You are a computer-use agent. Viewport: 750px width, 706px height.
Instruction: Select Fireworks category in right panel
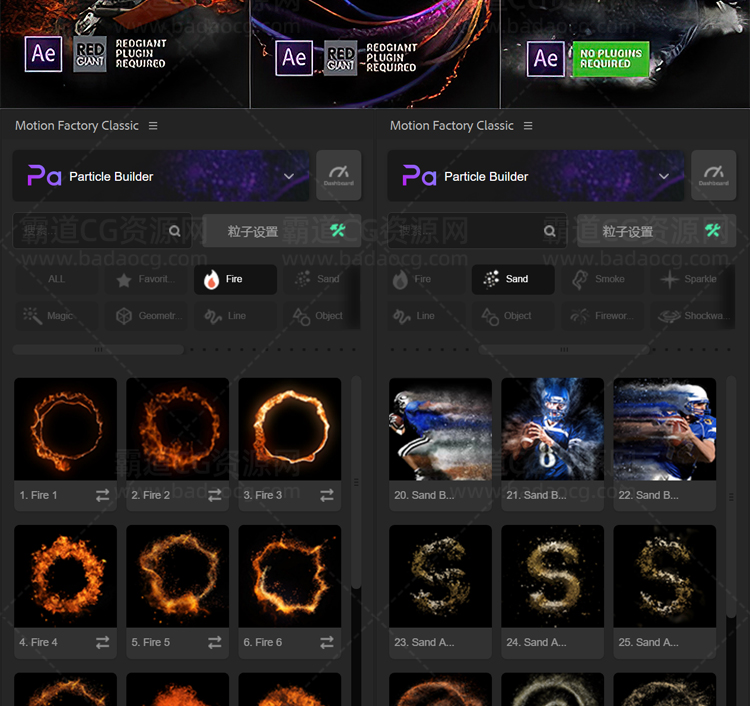pos(603,316)
